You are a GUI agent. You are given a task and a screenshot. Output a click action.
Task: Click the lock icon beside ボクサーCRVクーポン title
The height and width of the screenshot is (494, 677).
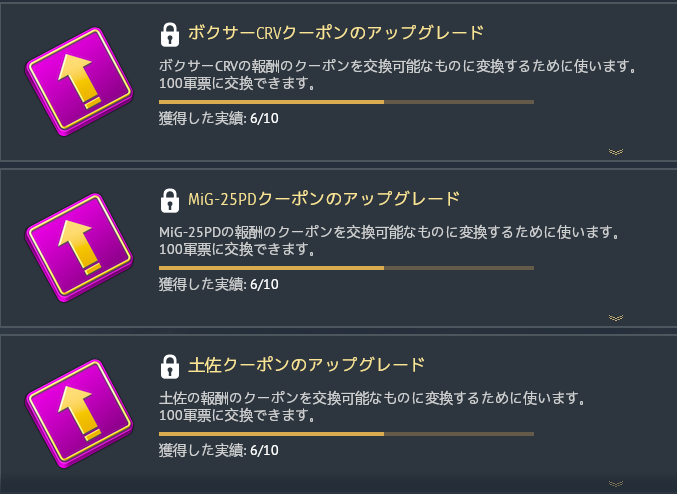click(x=170, y=35)
